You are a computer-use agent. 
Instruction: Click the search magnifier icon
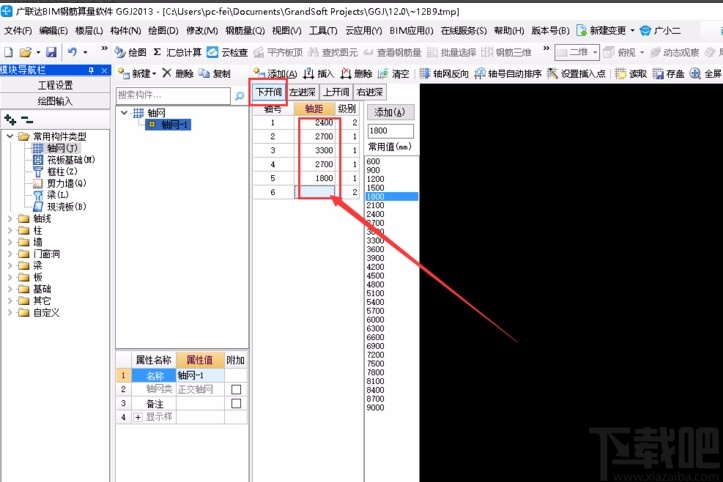[x=239, y=95]
